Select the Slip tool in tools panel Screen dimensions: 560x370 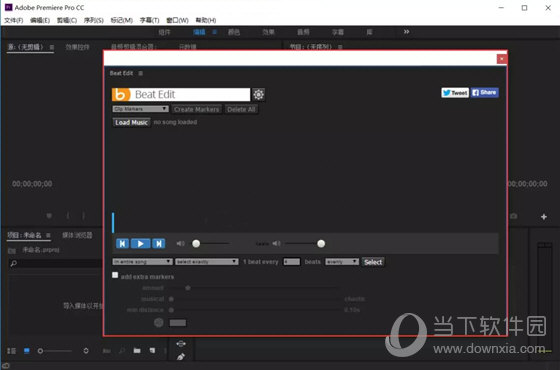[x=181, y=344]
